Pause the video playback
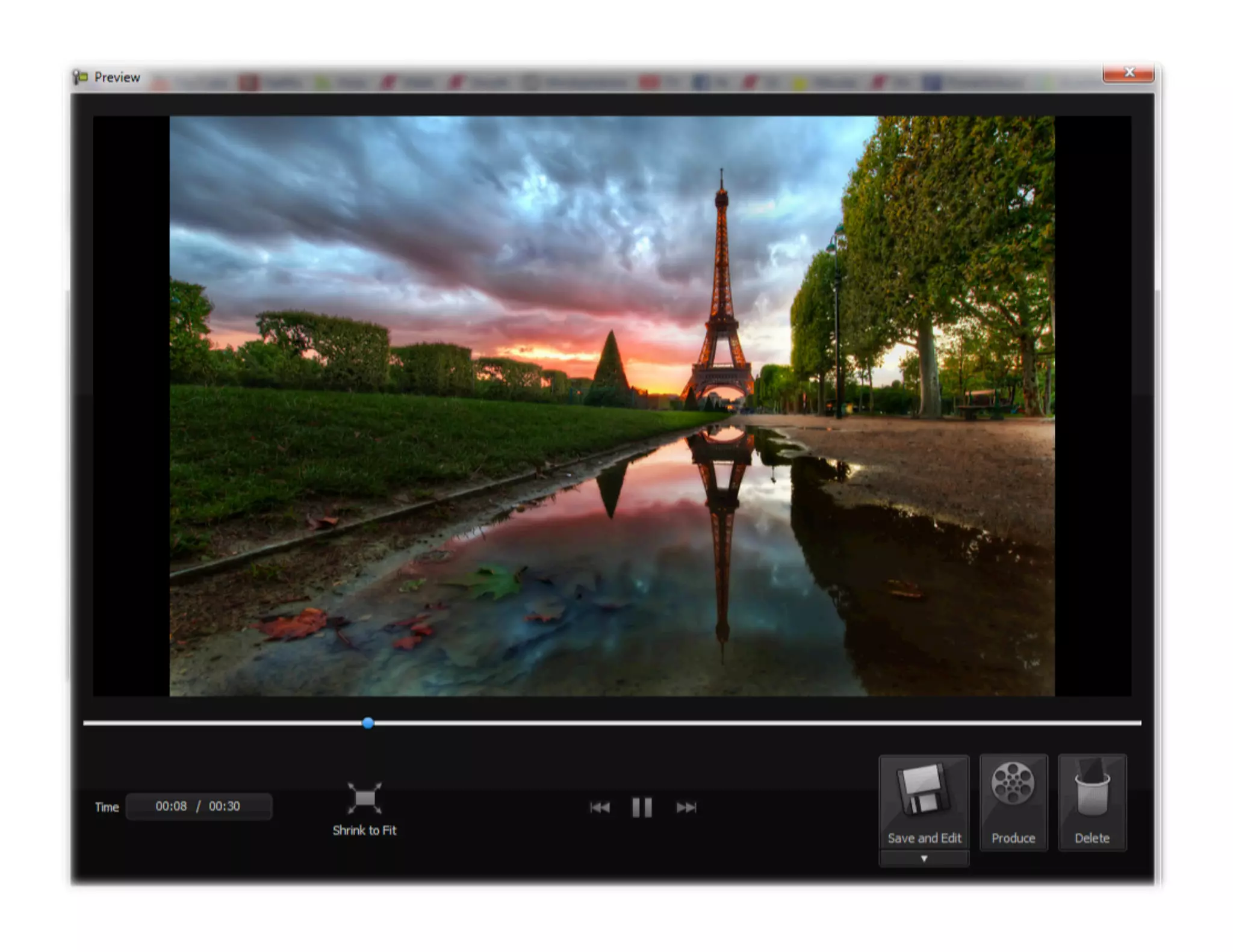1233x952 pixels. point(642,807)
